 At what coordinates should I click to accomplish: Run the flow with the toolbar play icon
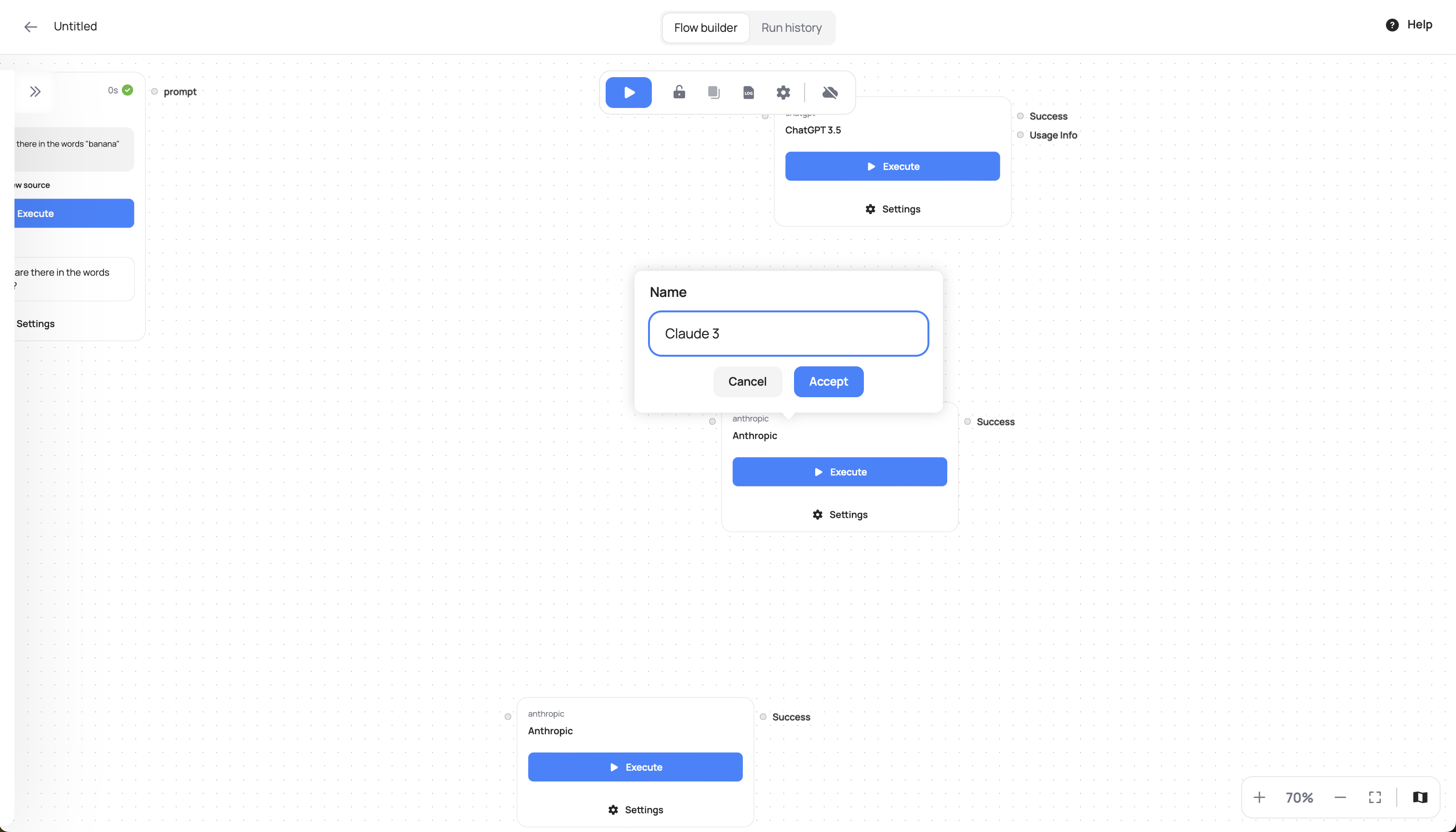click(x=628, y=93)
